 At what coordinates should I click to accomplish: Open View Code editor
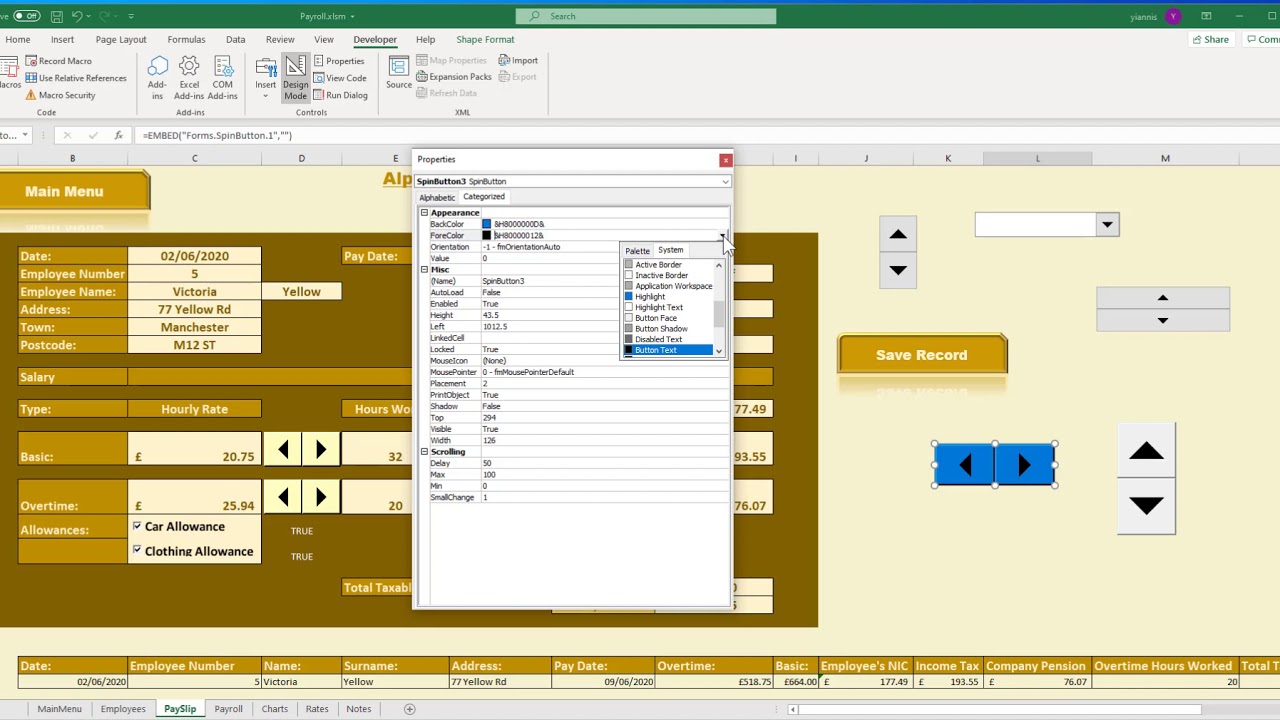click(339, 78)
